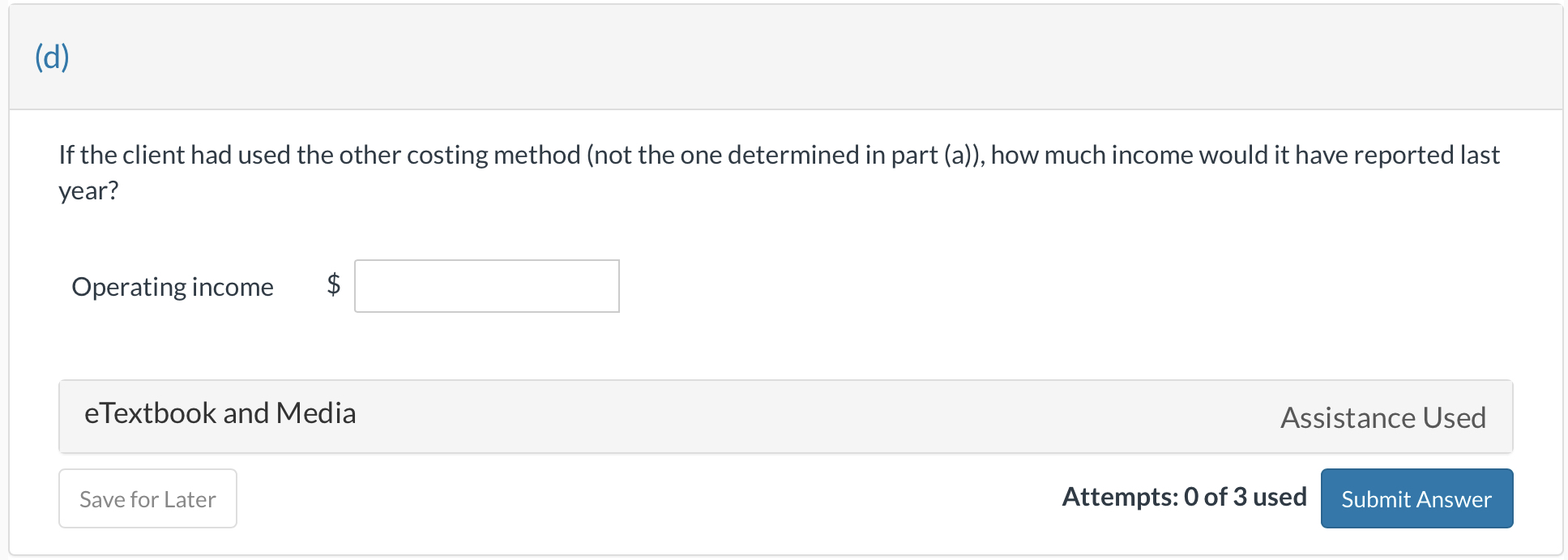
Task: Click inside the Operating income input box
Action: click(x=485, y=286)
